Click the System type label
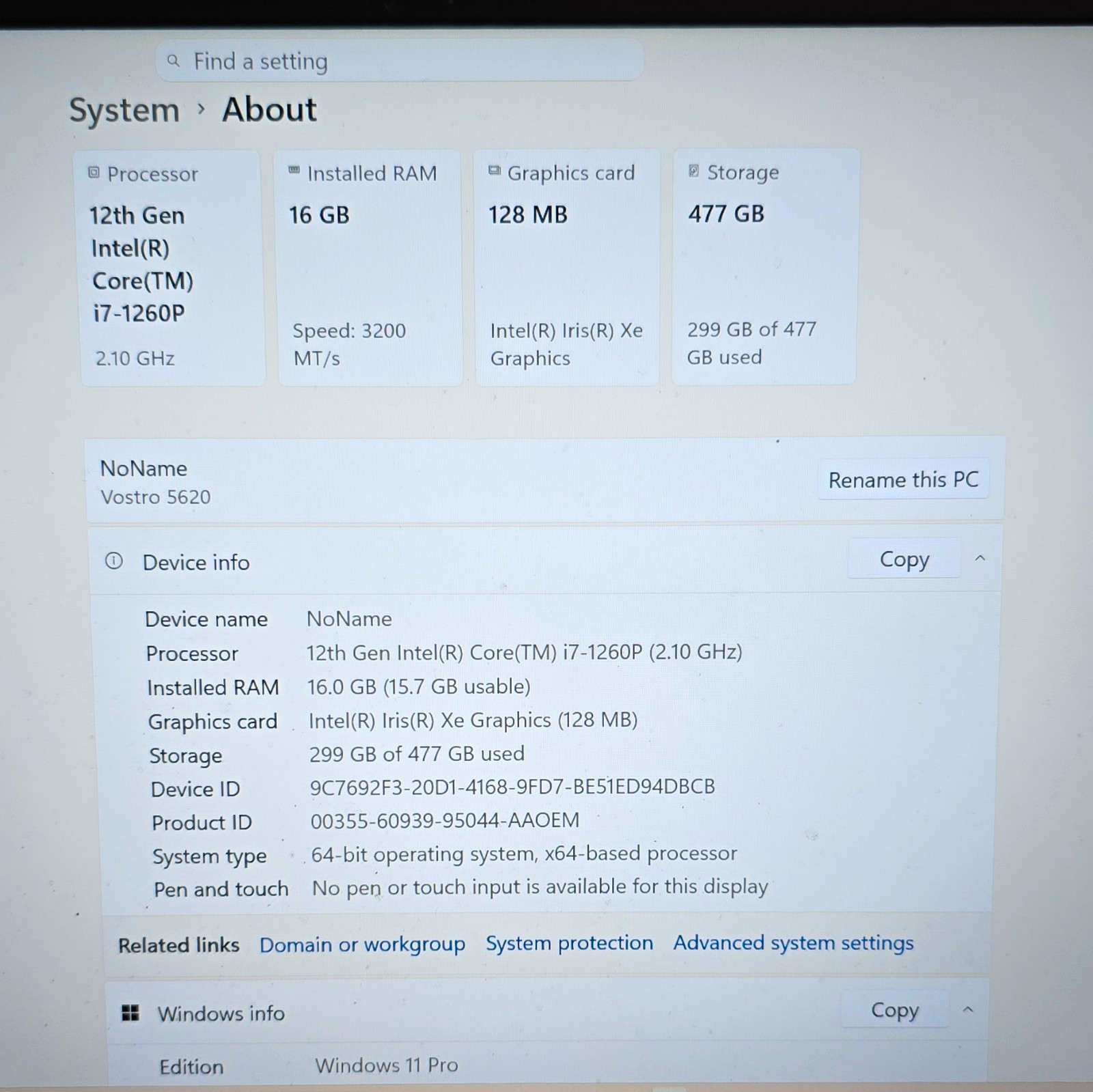 click(209, 856)
